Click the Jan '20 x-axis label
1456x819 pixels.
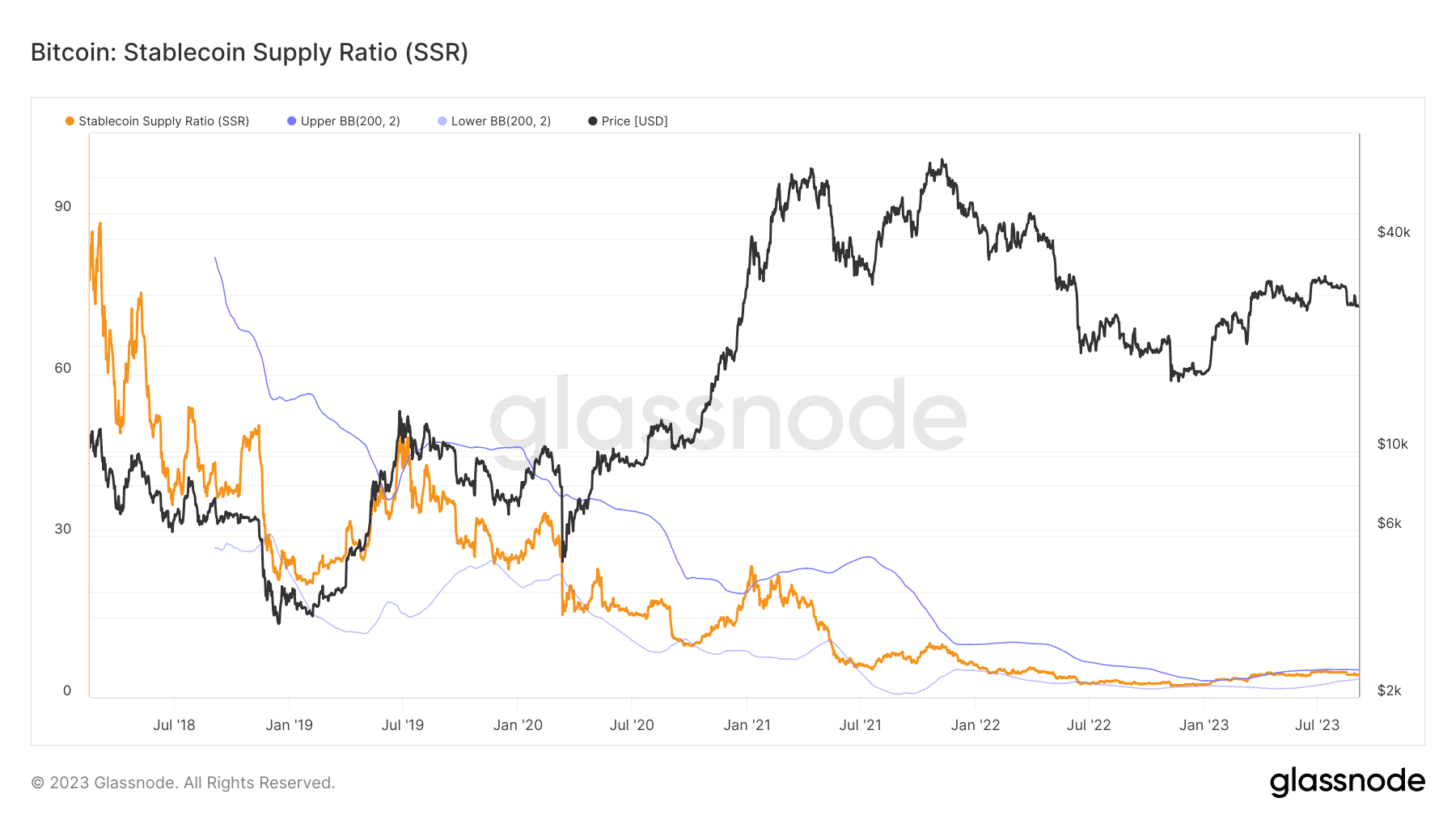coord(518,725)
